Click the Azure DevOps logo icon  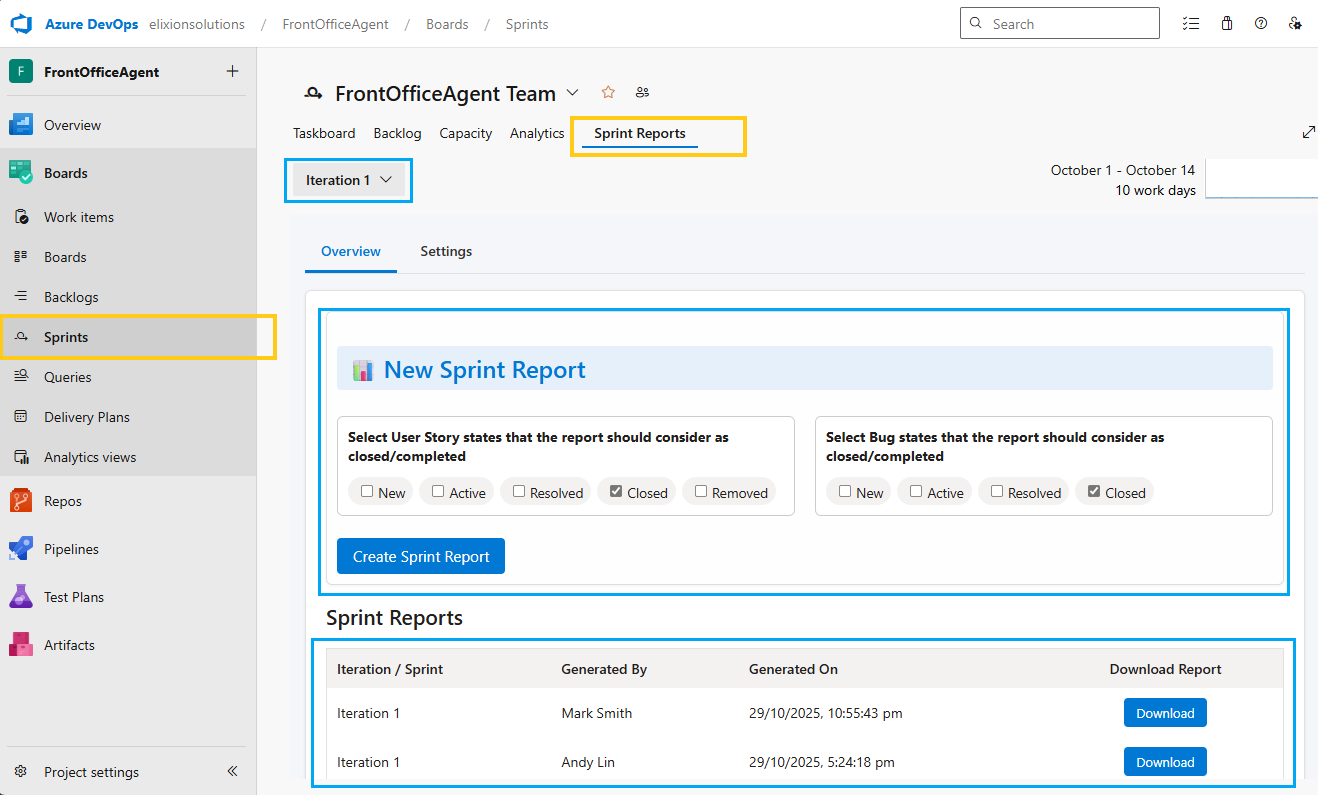tap(22, 24)
